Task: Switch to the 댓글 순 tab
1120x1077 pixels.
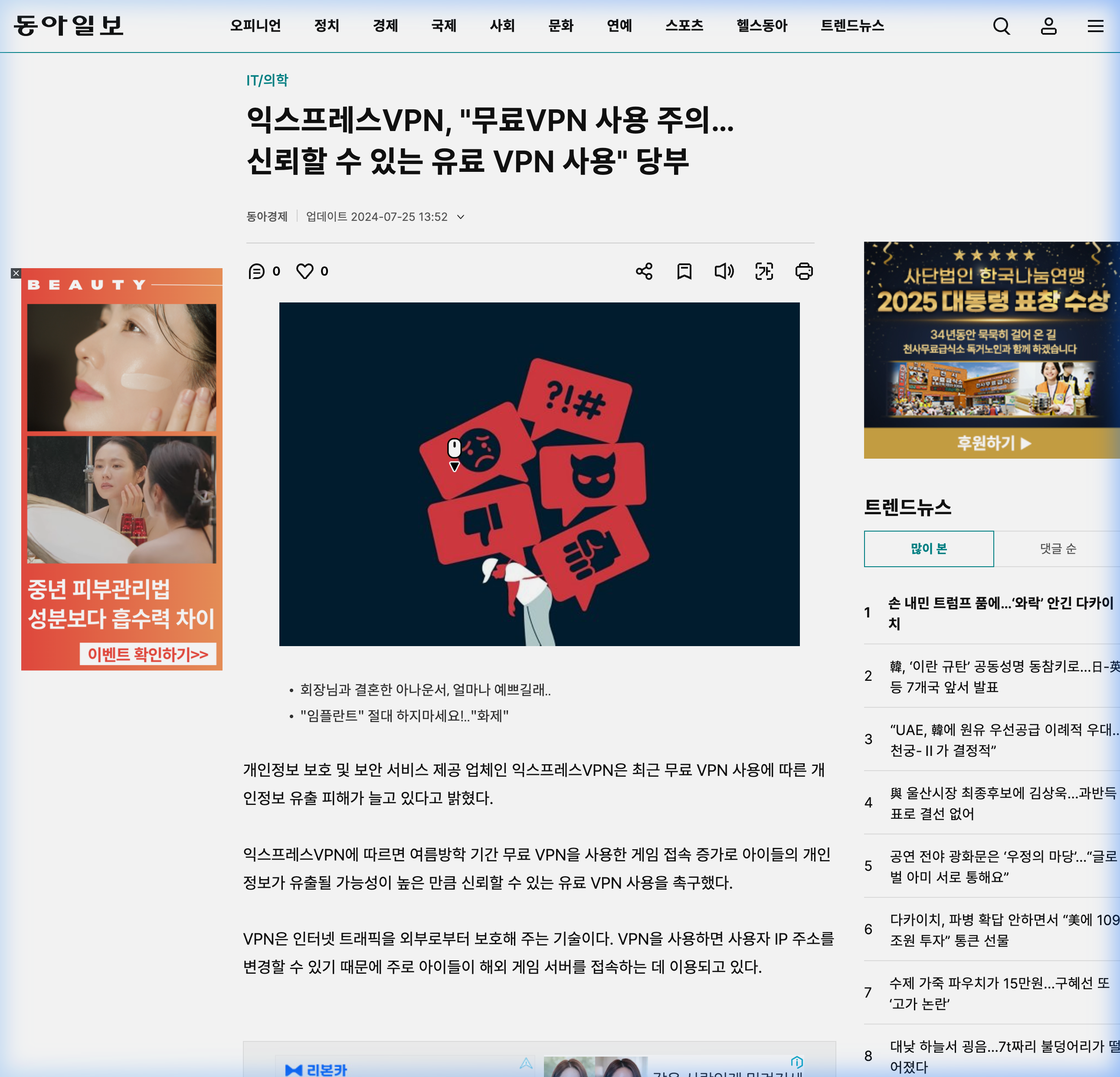Action: point(1057,549)
